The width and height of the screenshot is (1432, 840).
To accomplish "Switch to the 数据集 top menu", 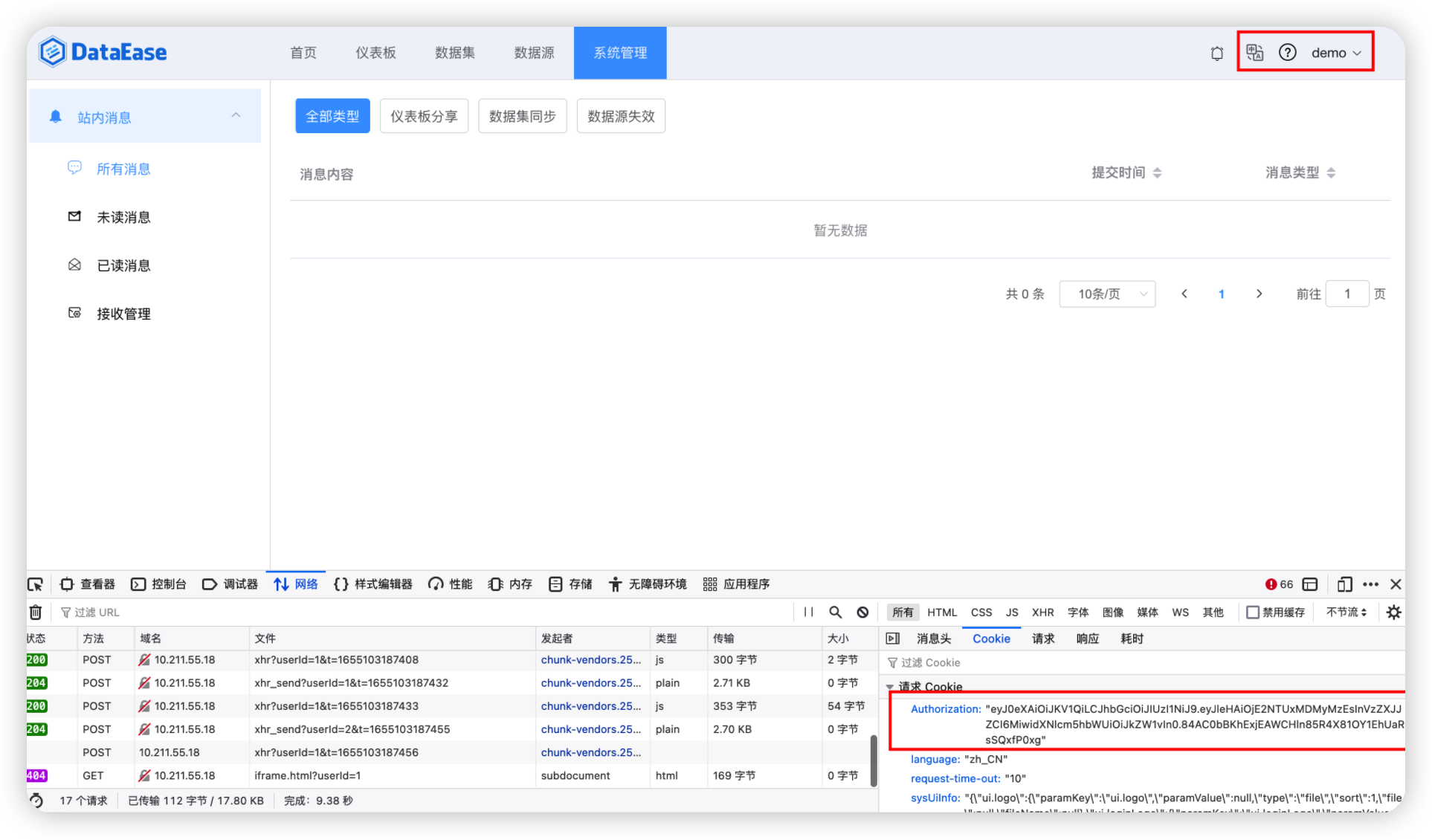I will pos(455,53).
